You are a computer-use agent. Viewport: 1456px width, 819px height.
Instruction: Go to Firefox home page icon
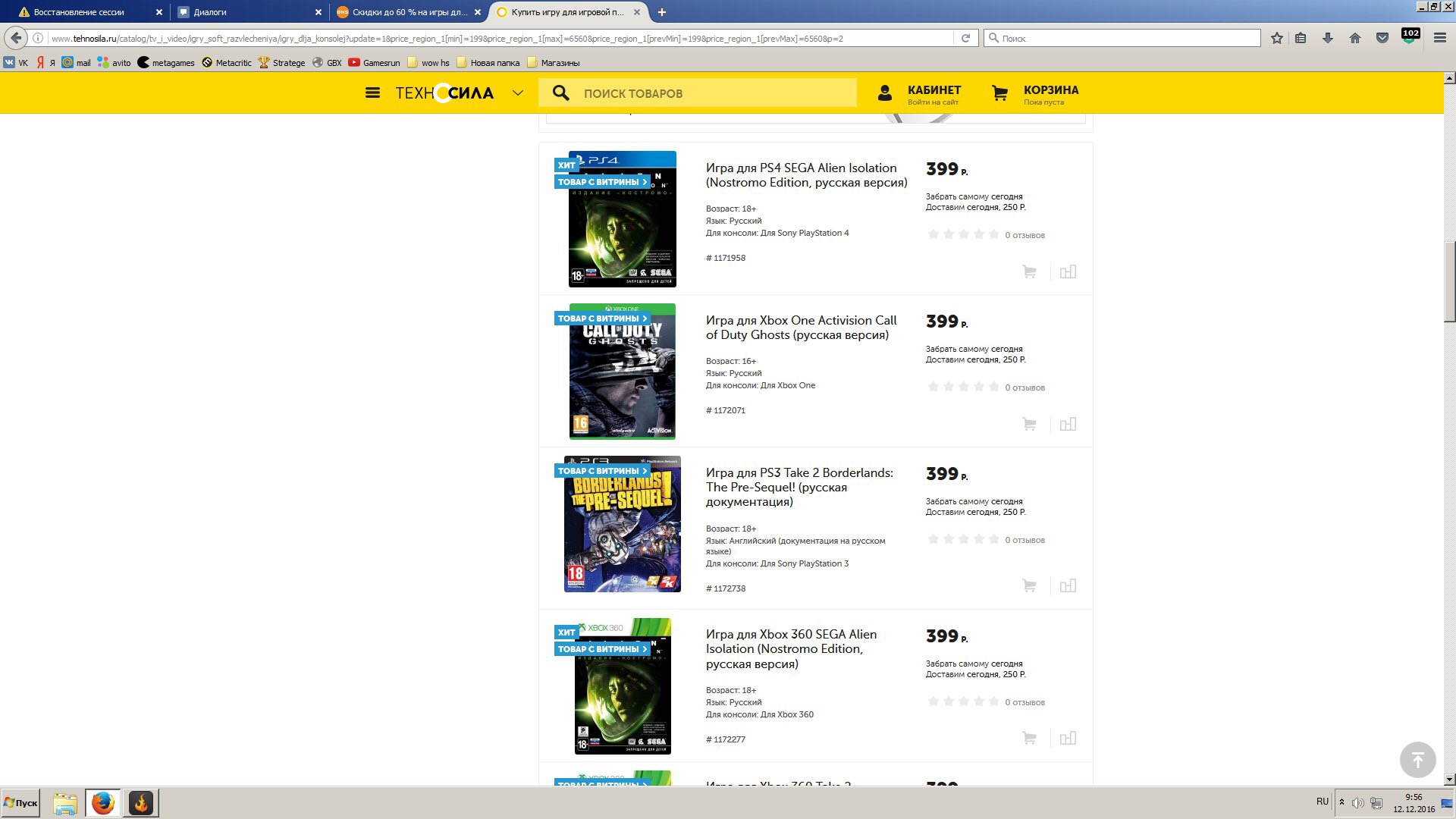pos(1355,38)
